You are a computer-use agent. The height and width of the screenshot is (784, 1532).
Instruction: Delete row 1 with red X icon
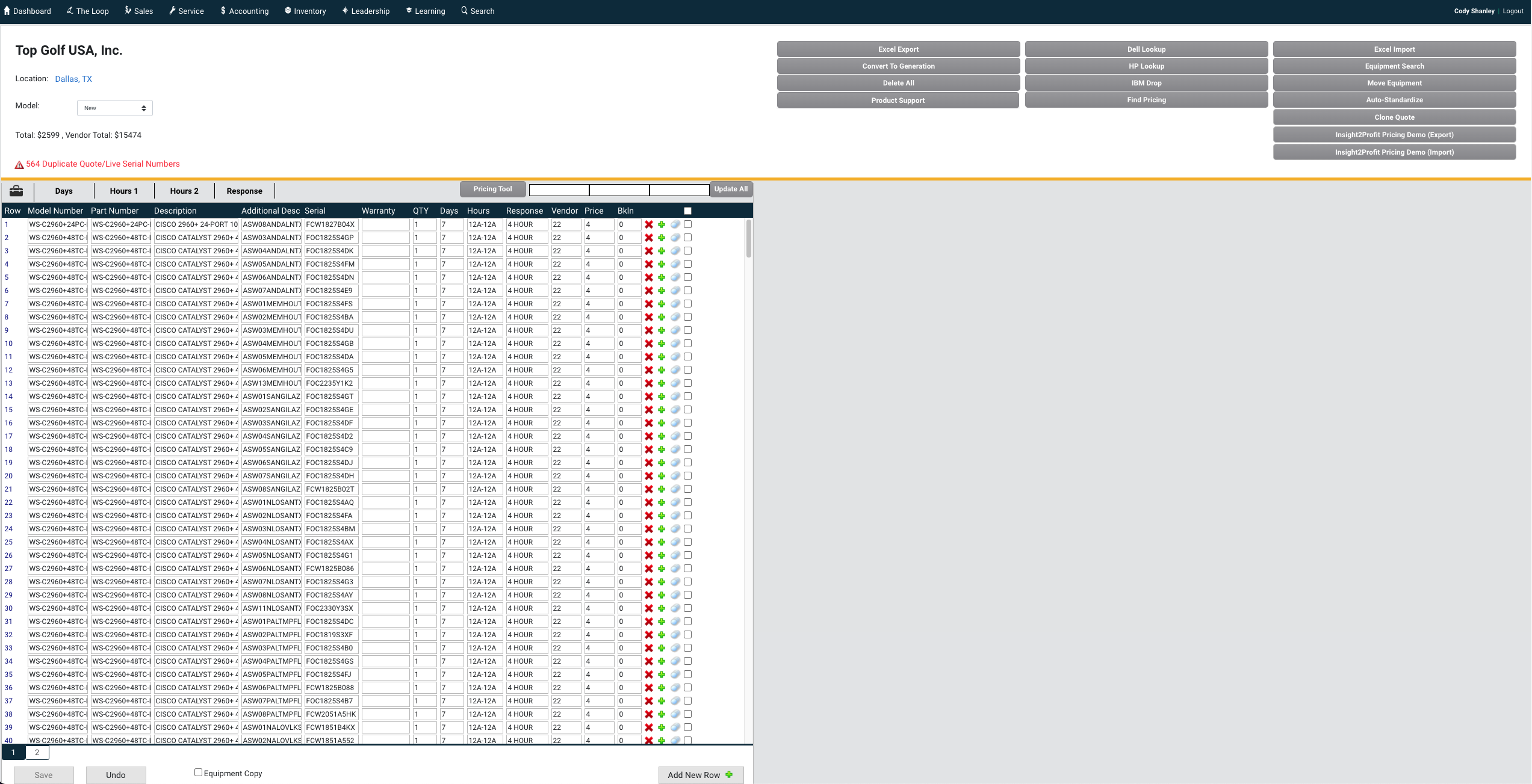[649, 224]
